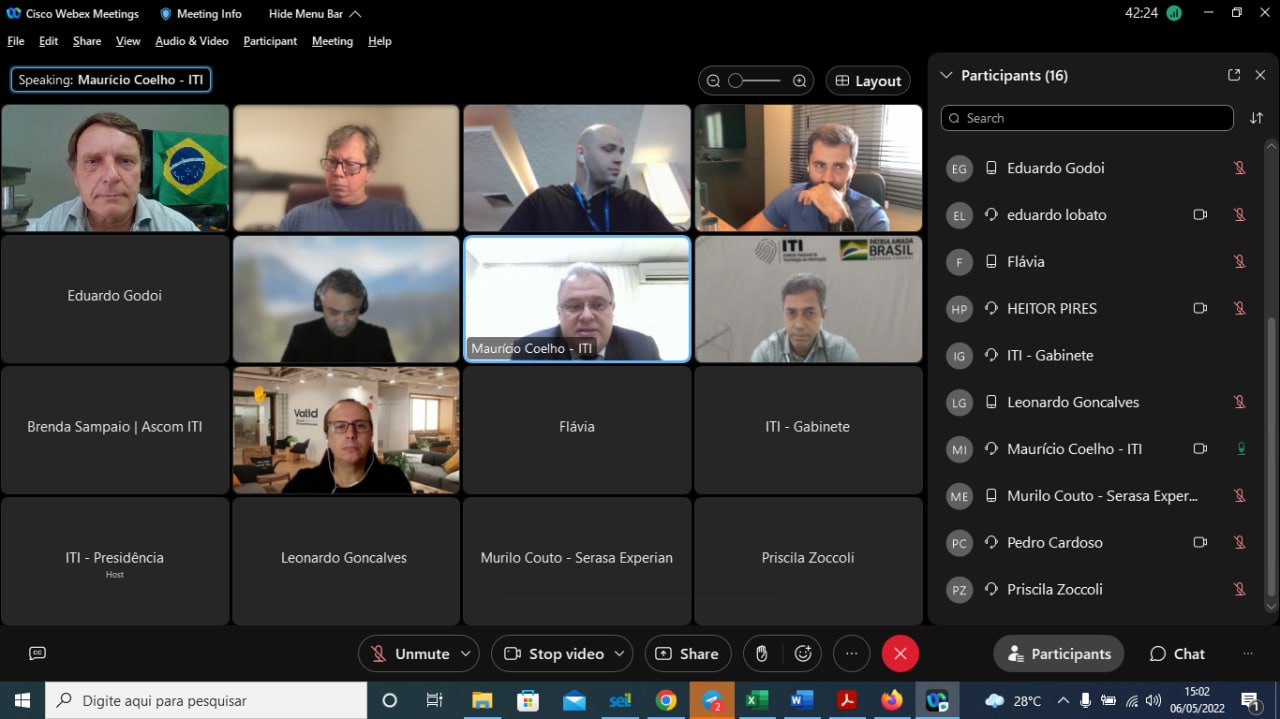Click the raise hand icon in toolbar
Screen dimensions: 1280x719
pos(761,654)
